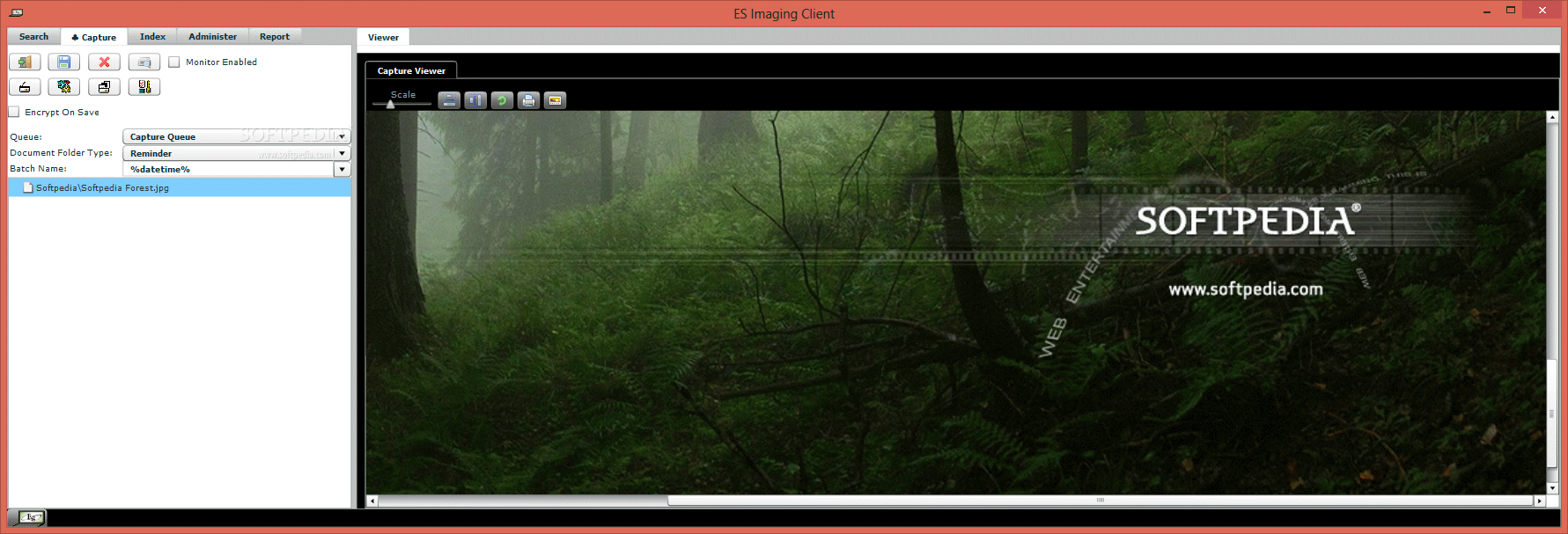Enable the Monitor Enabled checkbox
Viewport: 1568px width, 534px height.
(174, 62)
